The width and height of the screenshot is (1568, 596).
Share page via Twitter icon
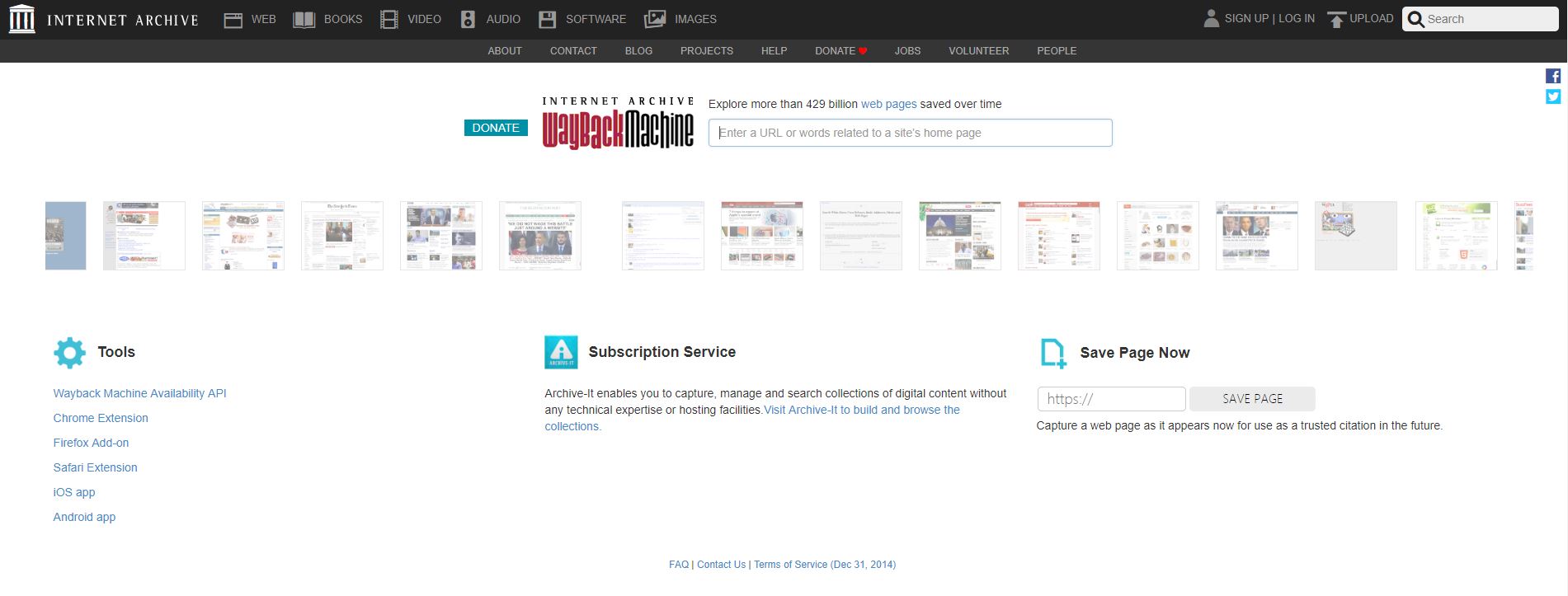point(1553,96)
